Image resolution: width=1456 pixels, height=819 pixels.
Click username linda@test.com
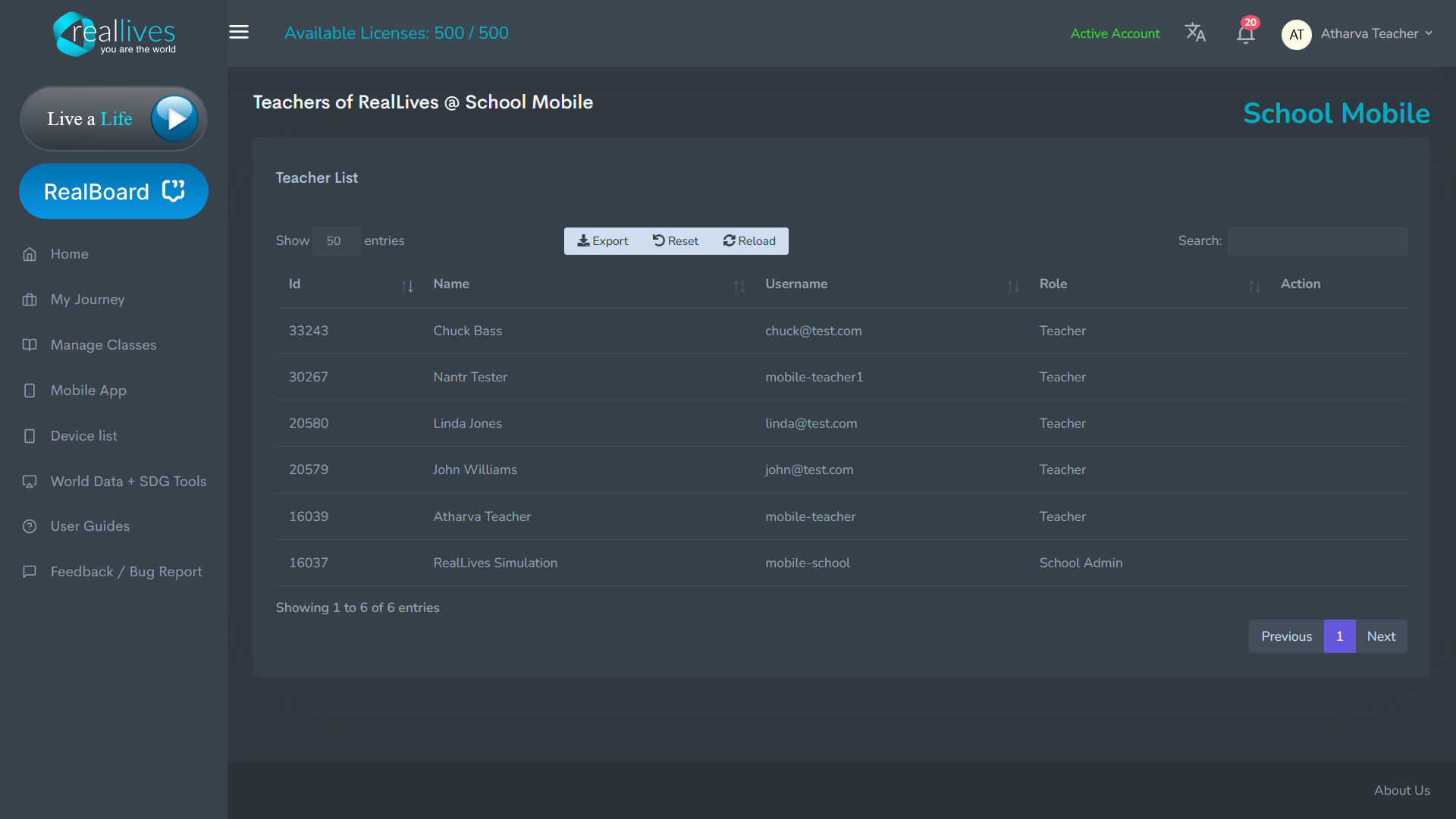pos(811,424)
